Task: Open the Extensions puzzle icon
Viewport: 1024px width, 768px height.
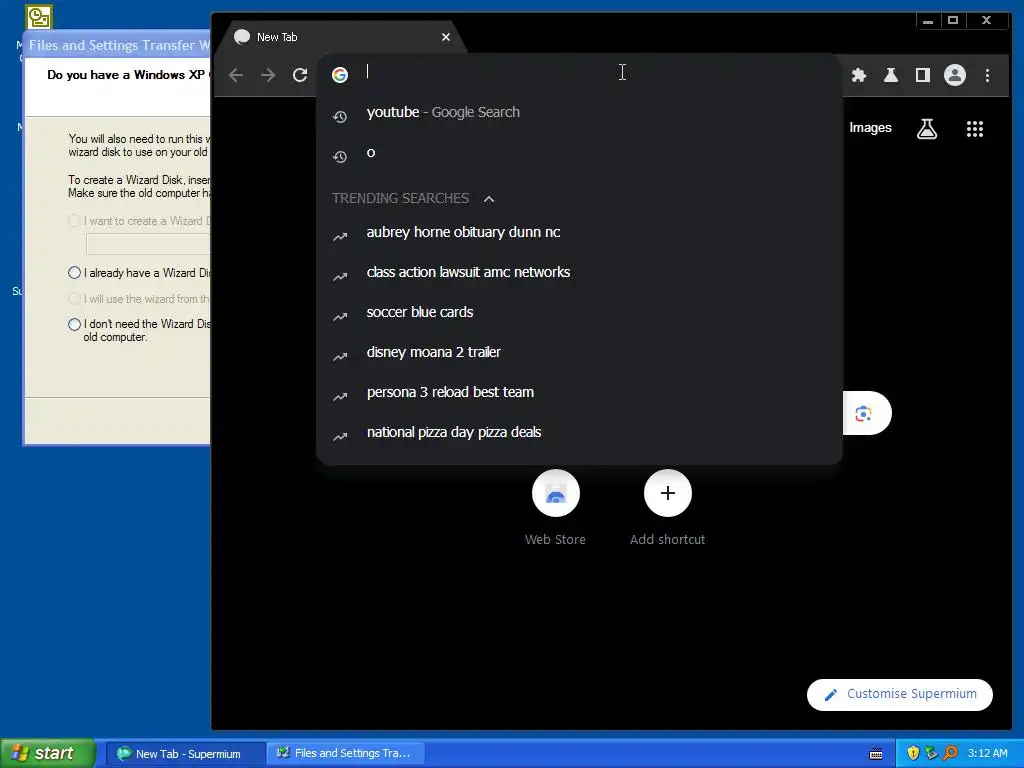Action: [x=859, y=75]
